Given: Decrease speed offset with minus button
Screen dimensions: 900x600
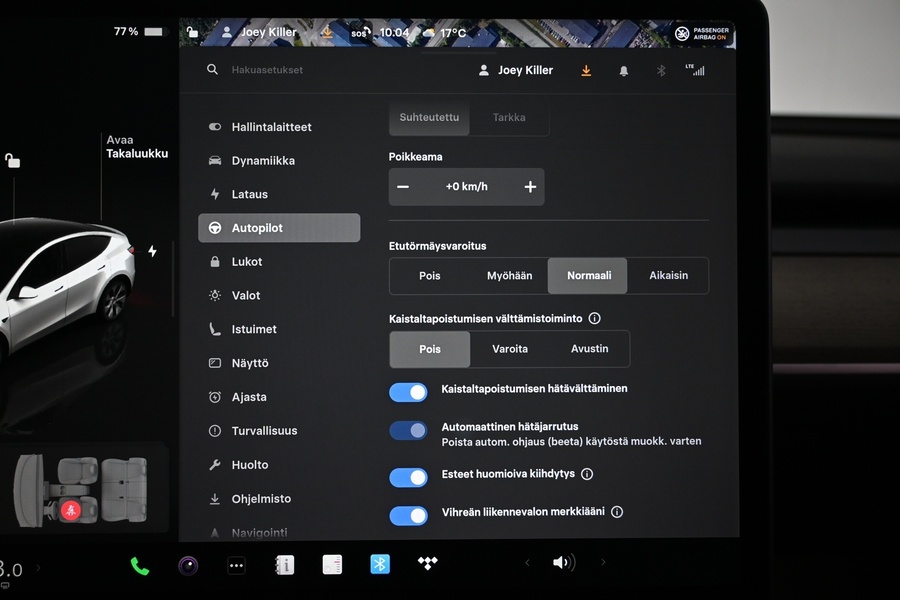Looking at the screenshot, I should [403, 187].
